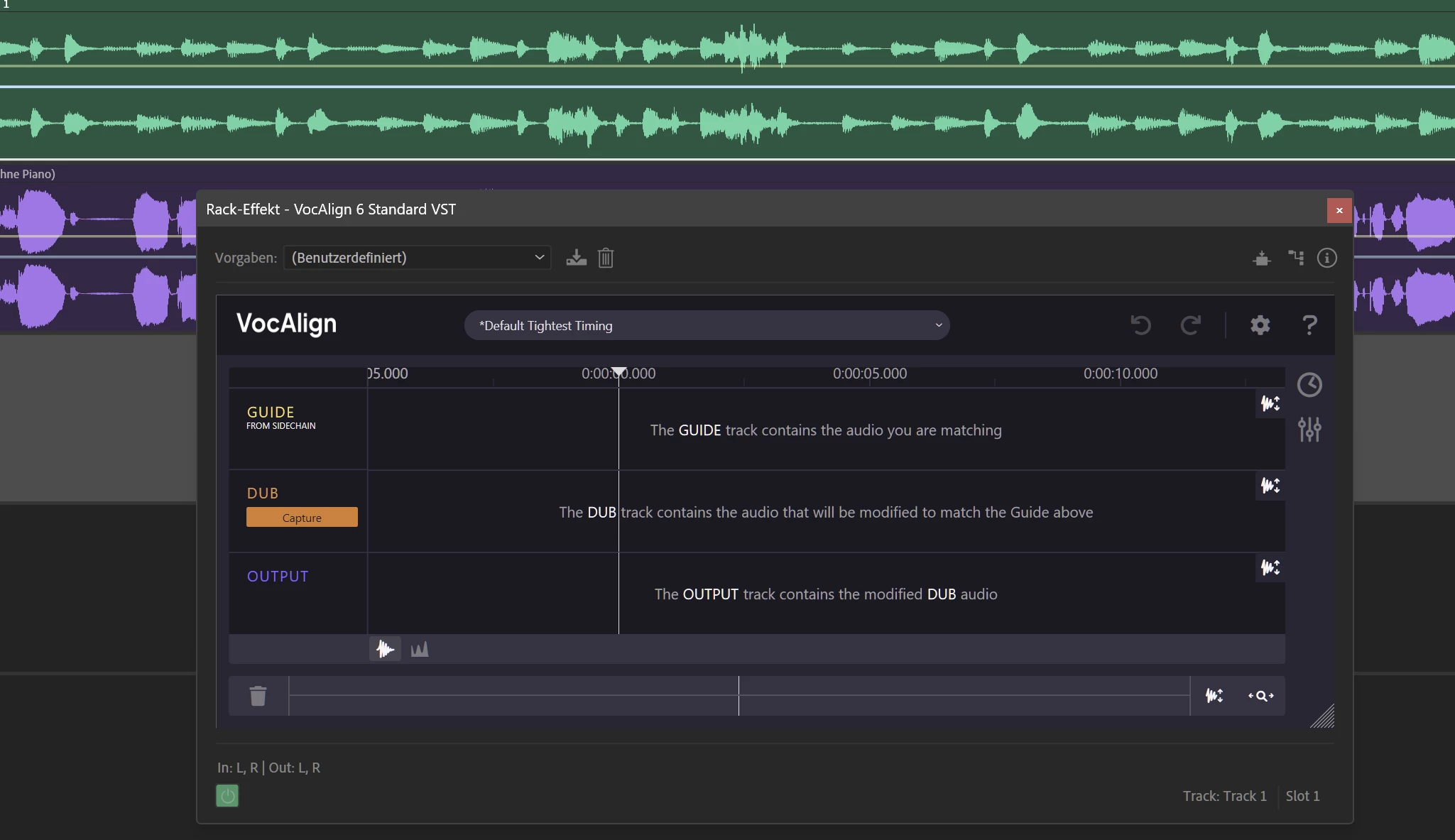Click the clock icon beside timeline

(x=1309, y=385)
